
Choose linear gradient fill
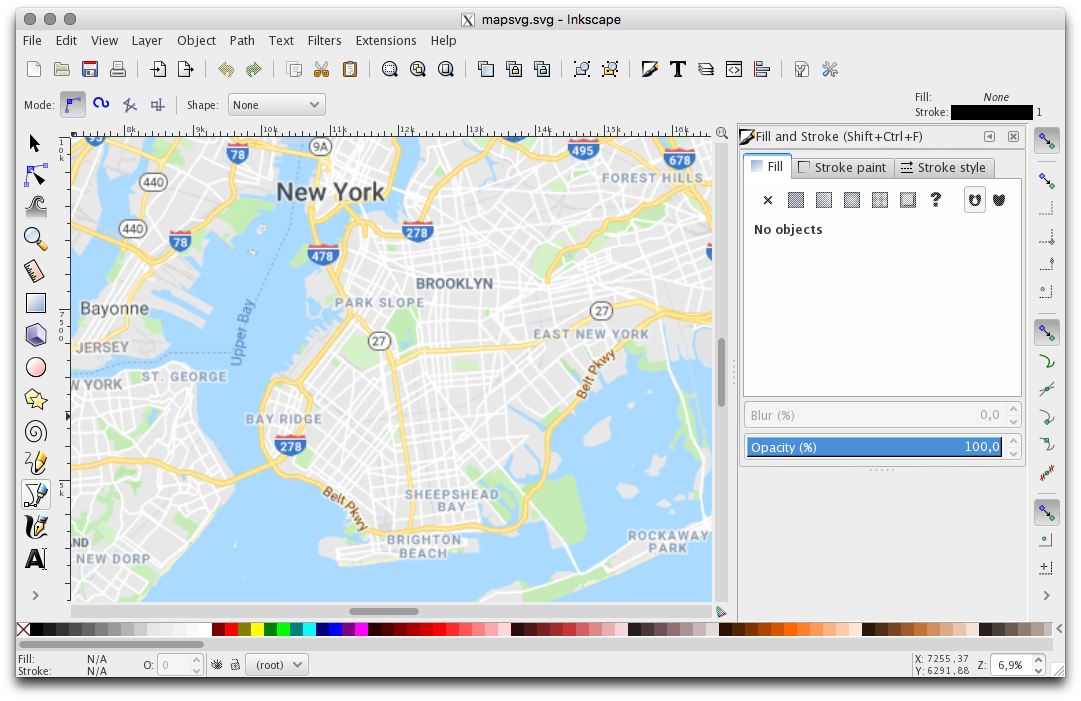pyautogui.click(x=823, y=200)
